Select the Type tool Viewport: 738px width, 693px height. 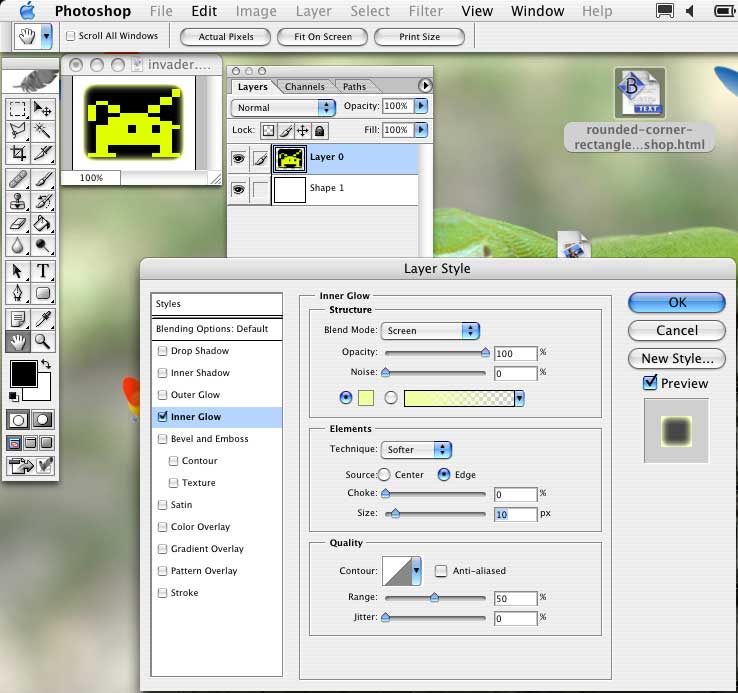tap(43, 272)
